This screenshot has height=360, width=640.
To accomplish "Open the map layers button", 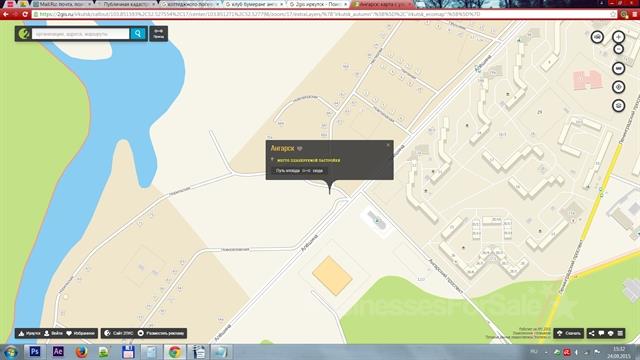I will coord(618,106).
